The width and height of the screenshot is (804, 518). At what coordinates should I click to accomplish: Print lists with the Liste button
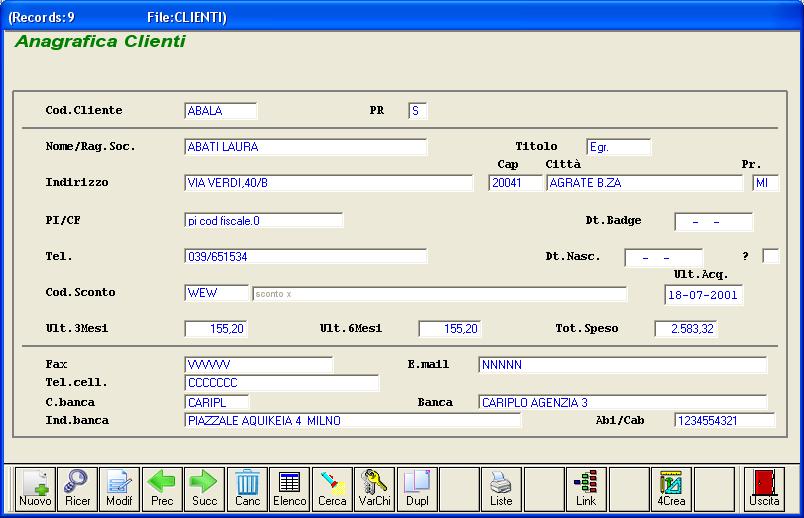pyautogui.click(x=501, y=489)
